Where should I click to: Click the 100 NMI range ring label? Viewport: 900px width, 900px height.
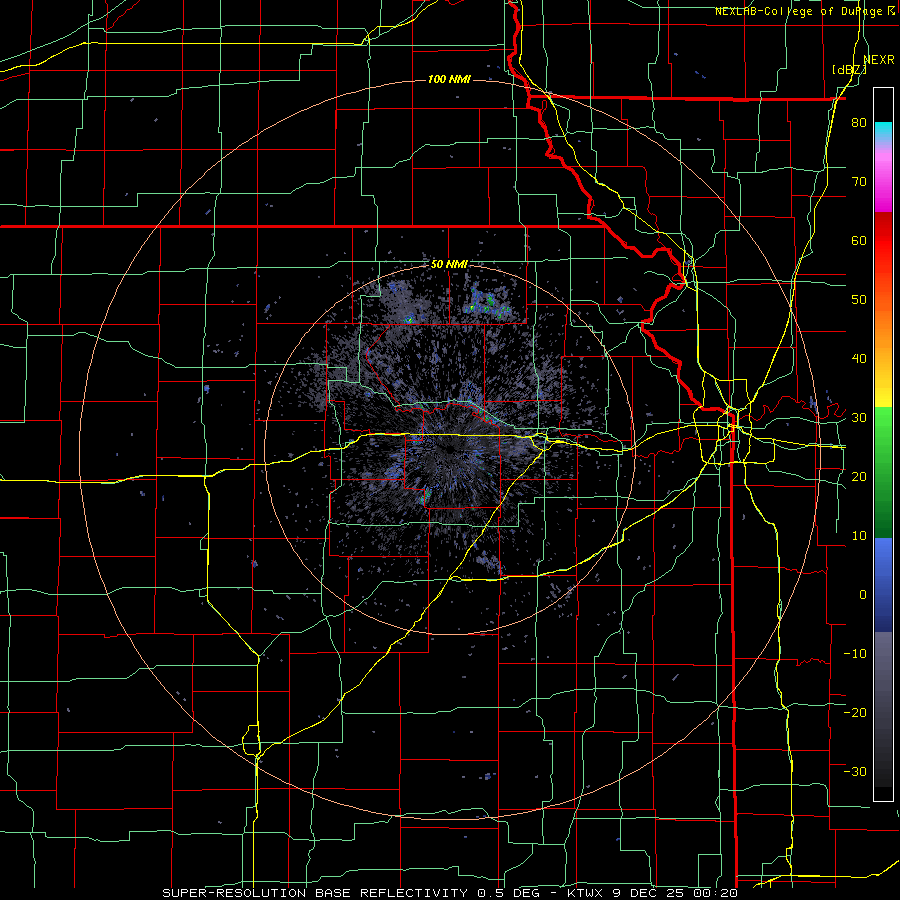(449, 79)
